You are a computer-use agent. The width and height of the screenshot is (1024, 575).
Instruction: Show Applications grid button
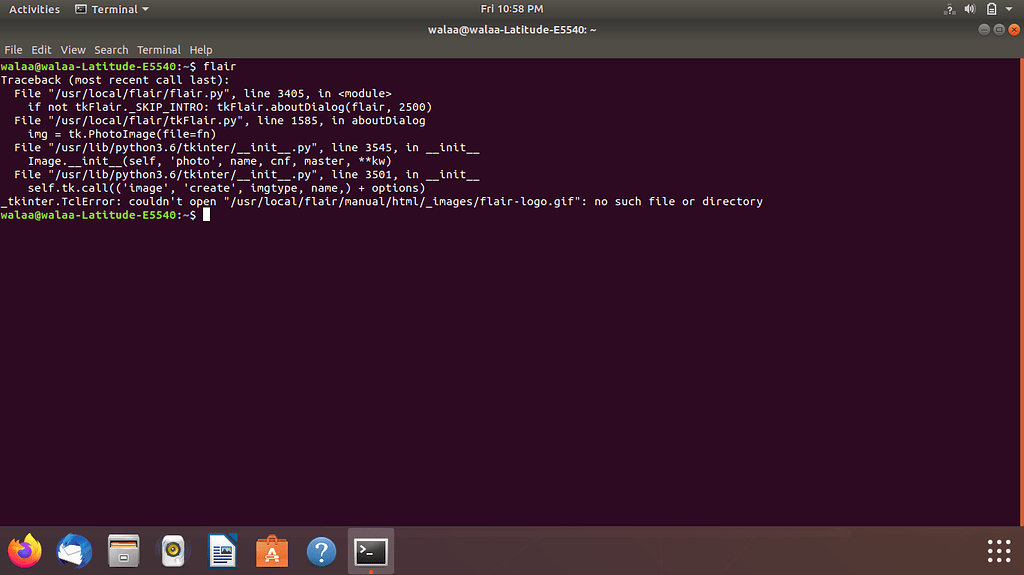tap(998, 551)
